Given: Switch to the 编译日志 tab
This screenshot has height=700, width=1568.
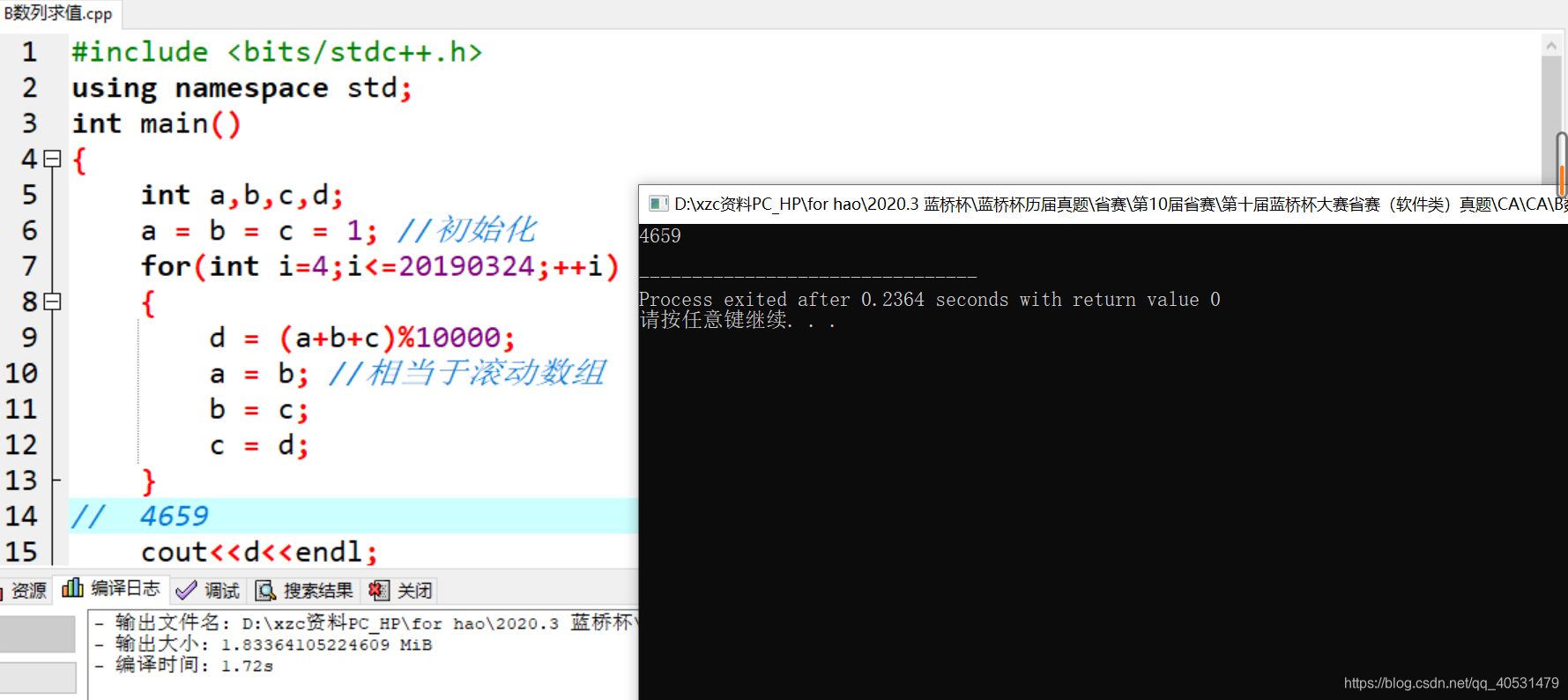Looking at the screenshot, I should pos(111,588).
